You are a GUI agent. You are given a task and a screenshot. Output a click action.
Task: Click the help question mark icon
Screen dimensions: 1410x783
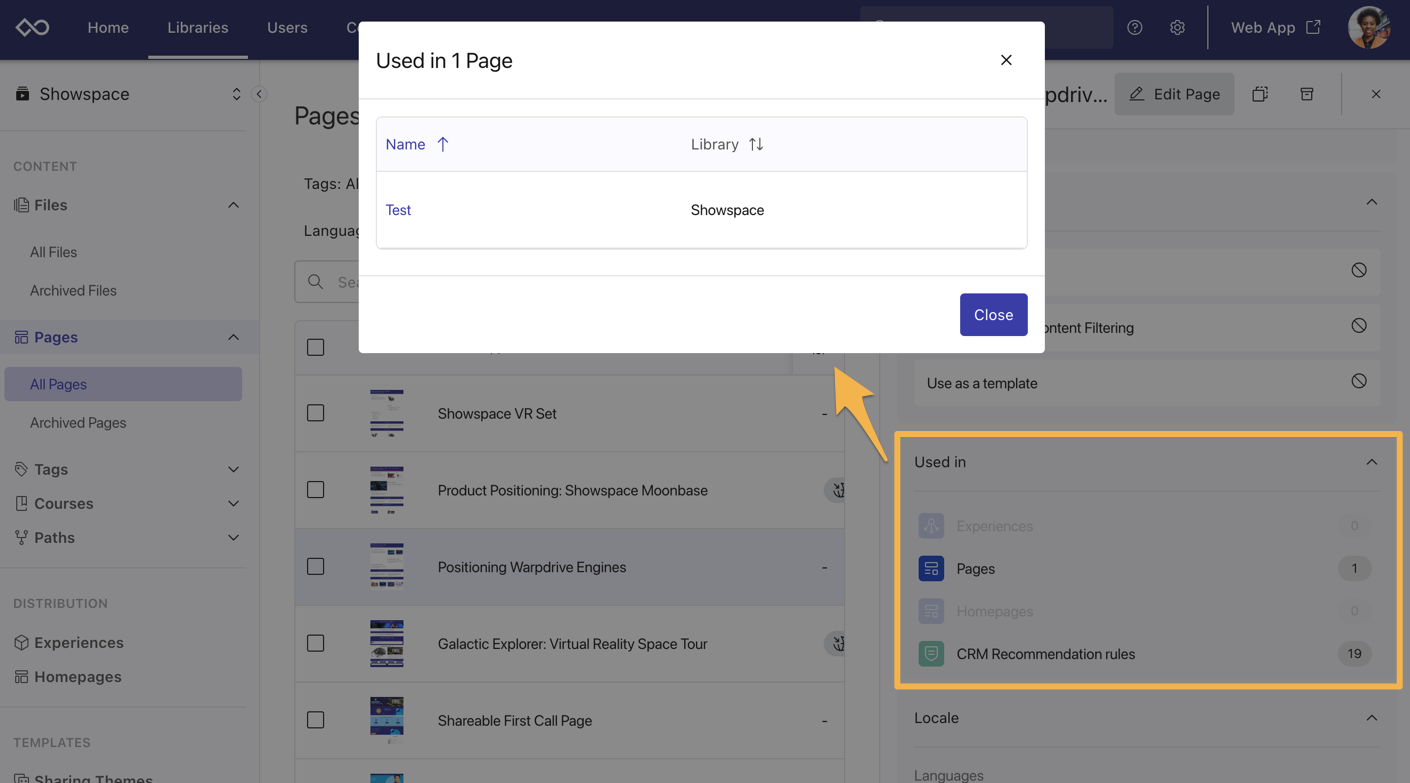click(1134, 28)
